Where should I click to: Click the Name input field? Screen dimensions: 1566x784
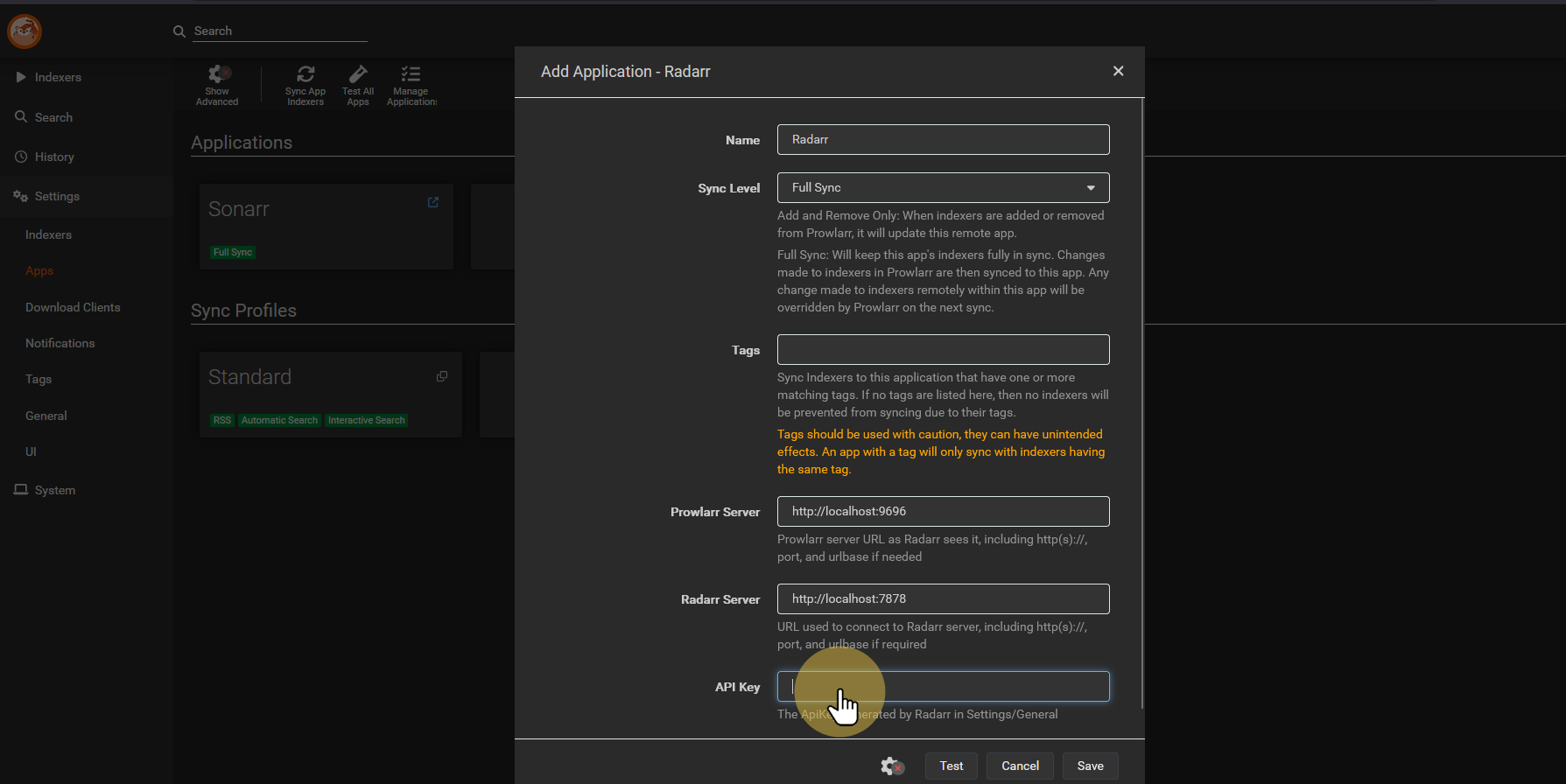pos(943,139)
